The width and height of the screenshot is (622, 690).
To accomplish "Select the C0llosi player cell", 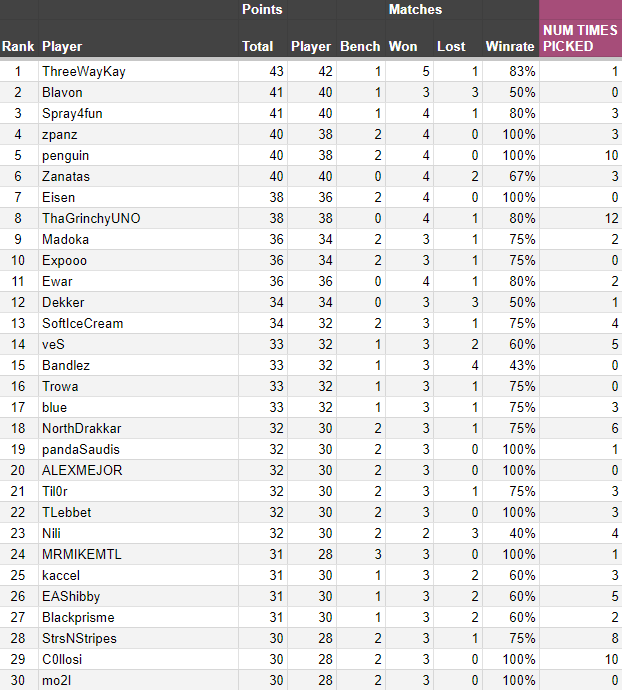I will click(x=138, y=659).
